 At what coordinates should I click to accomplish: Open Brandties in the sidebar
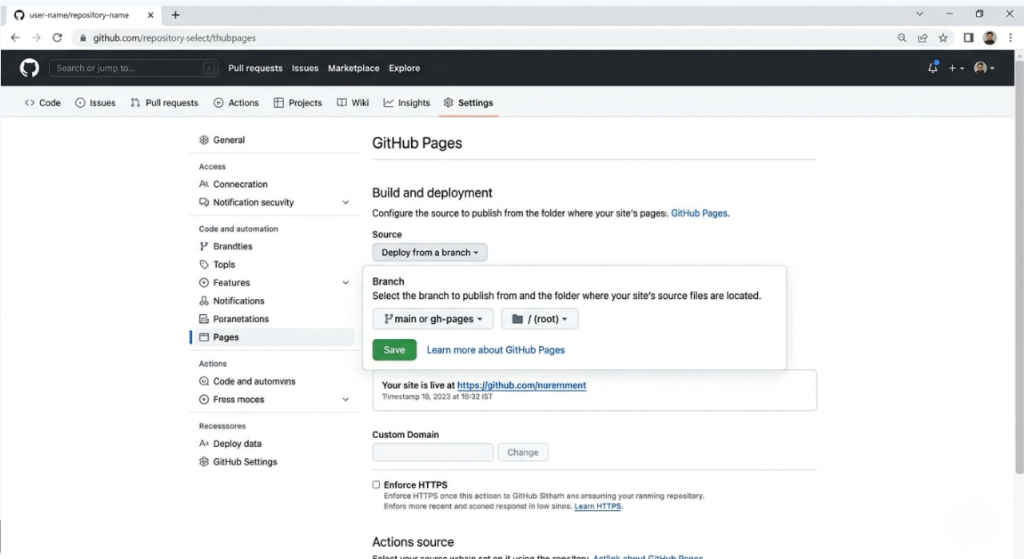226,246
